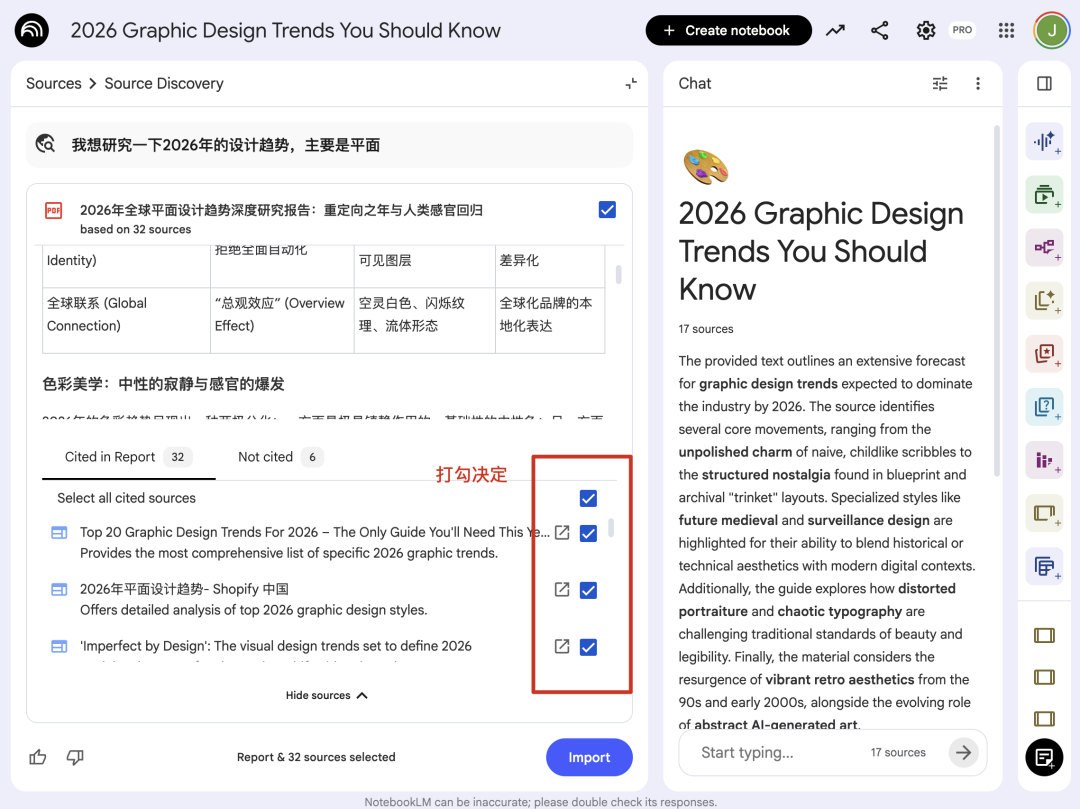Open the analytics trend icon

coord(835,30)
